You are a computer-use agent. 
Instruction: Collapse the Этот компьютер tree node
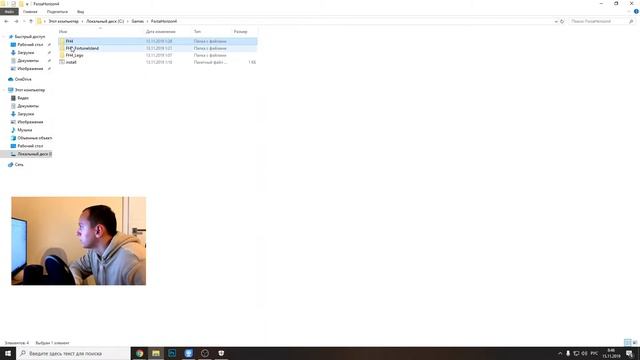pos(4,90)
